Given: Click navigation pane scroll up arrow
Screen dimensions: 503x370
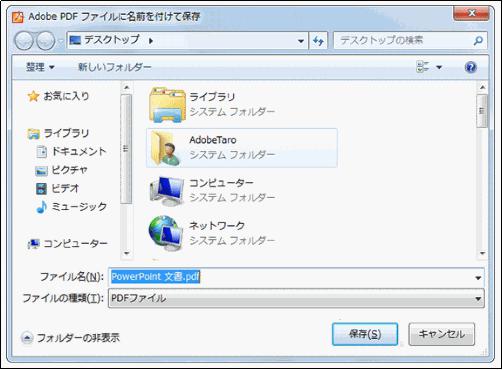Looking at the screenshot, I should point(126,87).
